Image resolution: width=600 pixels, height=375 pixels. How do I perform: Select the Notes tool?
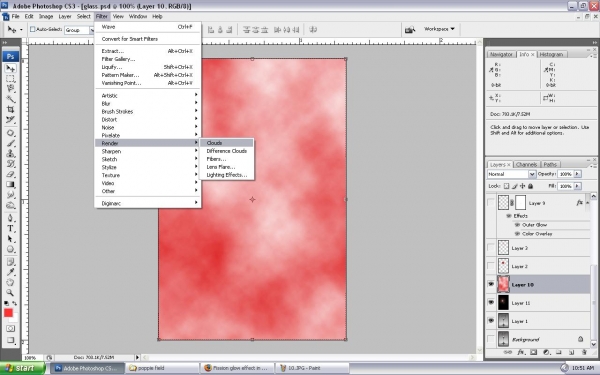point(10,262)
